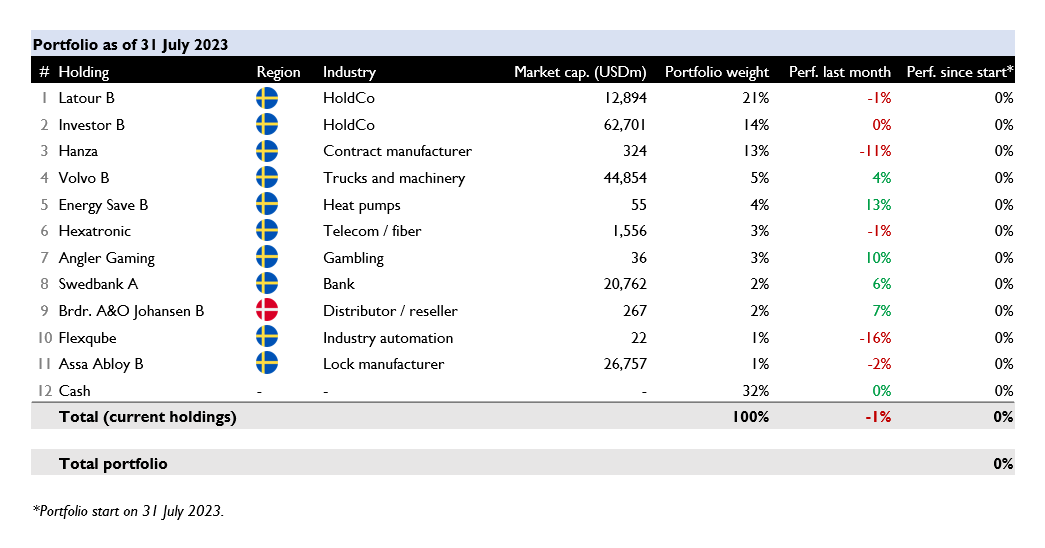Image resolution: width=1045 pixels, height=548 pixels.
Task: Click the Assa Abloy B holding name
Action: 101,364
